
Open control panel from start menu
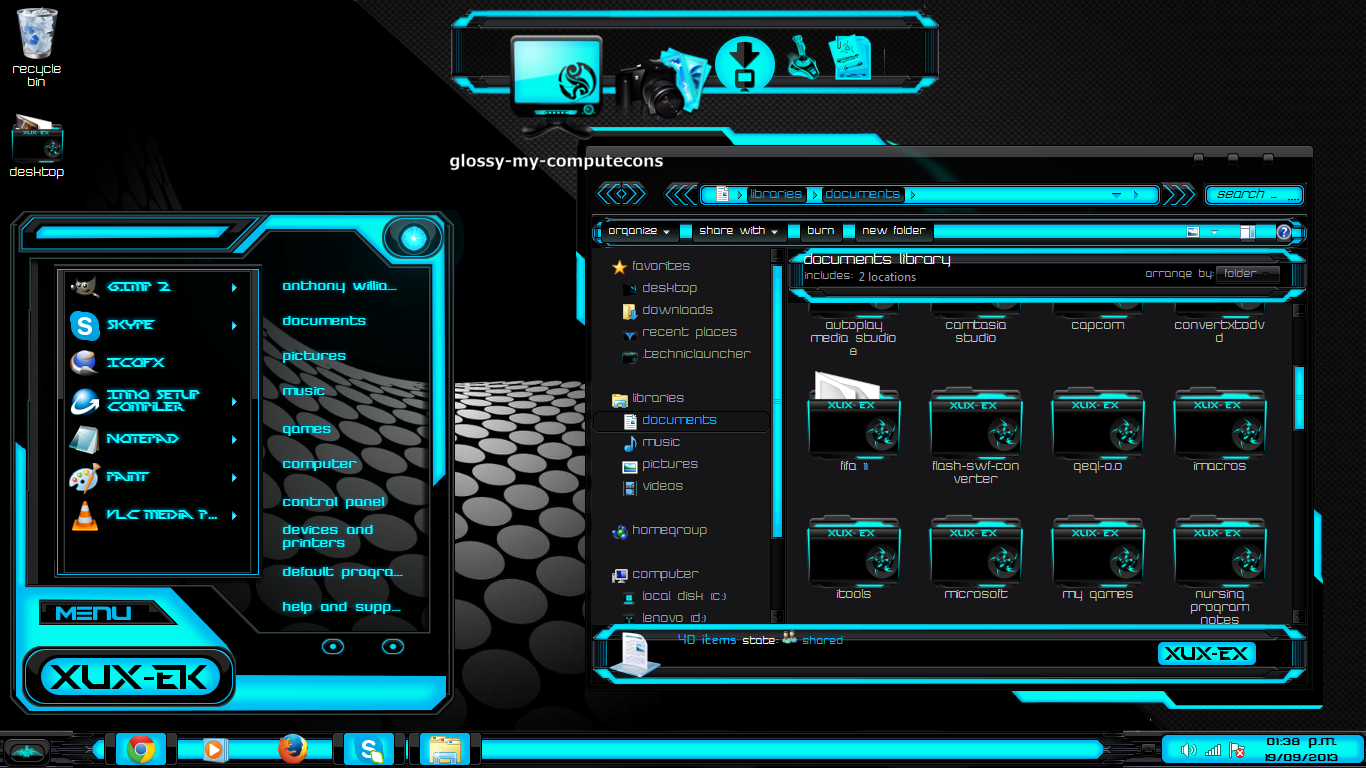(333, 502)
